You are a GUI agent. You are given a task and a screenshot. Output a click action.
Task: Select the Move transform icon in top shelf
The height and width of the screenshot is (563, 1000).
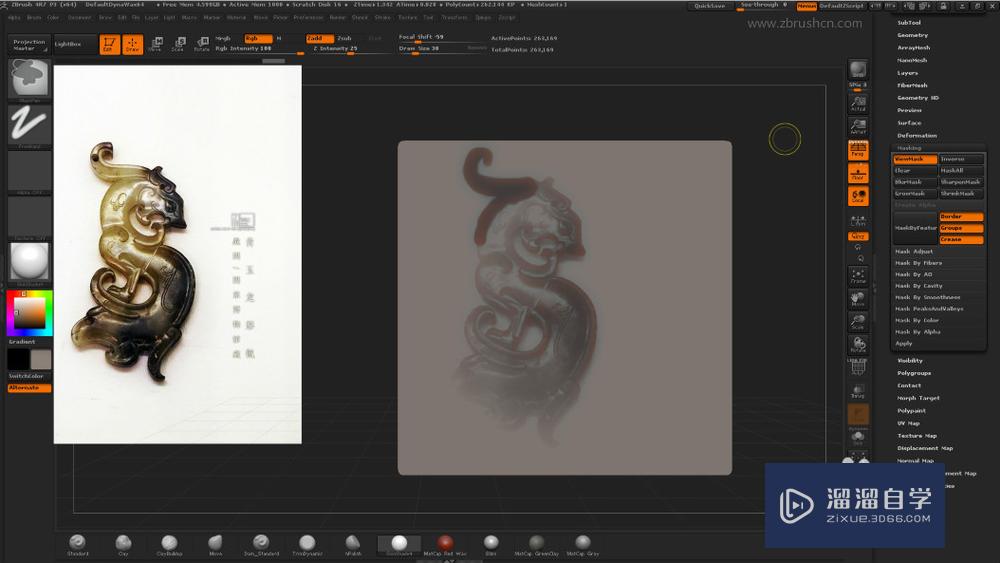click(155, 44)
